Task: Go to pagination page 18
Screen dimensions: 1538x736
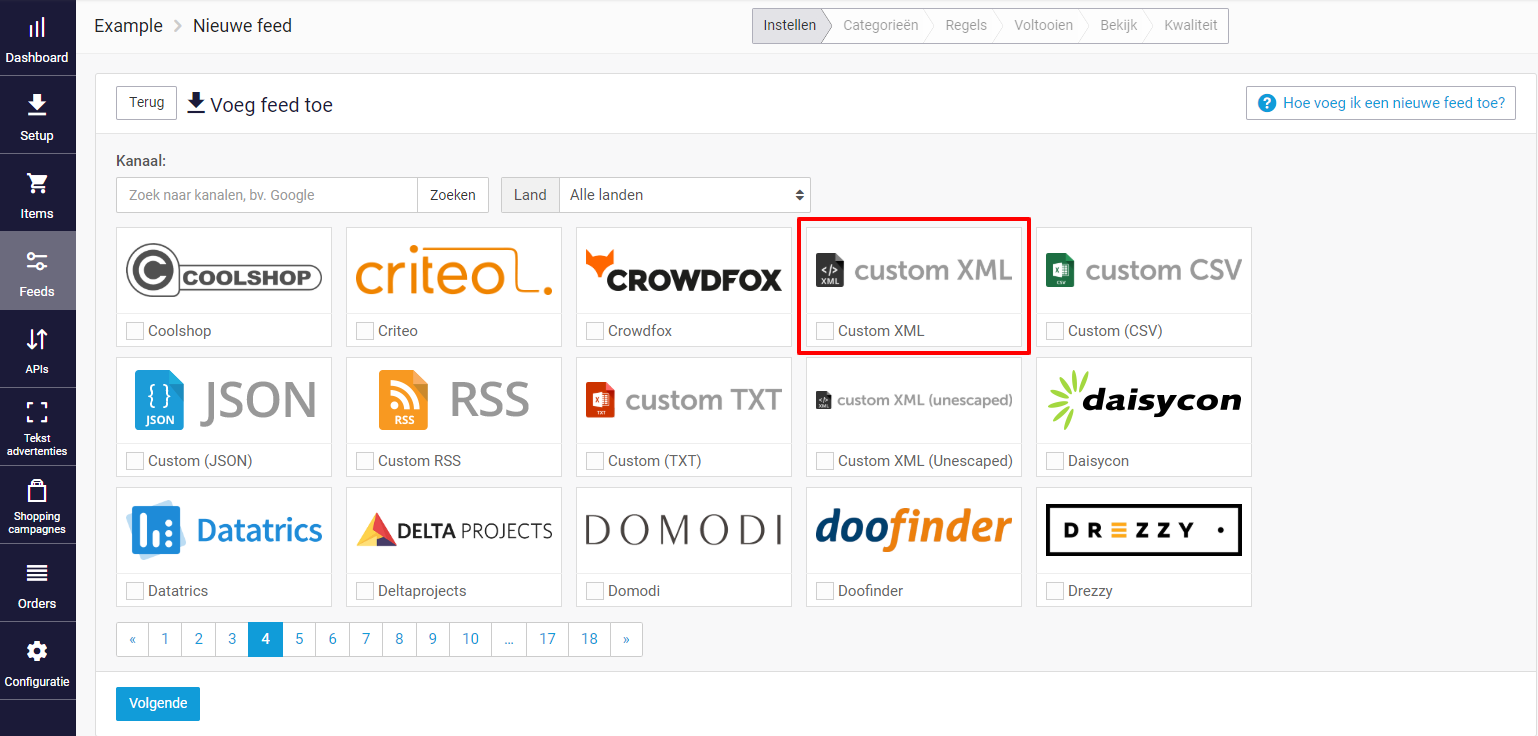Action: pyautogui.click(x=590, y=639)
